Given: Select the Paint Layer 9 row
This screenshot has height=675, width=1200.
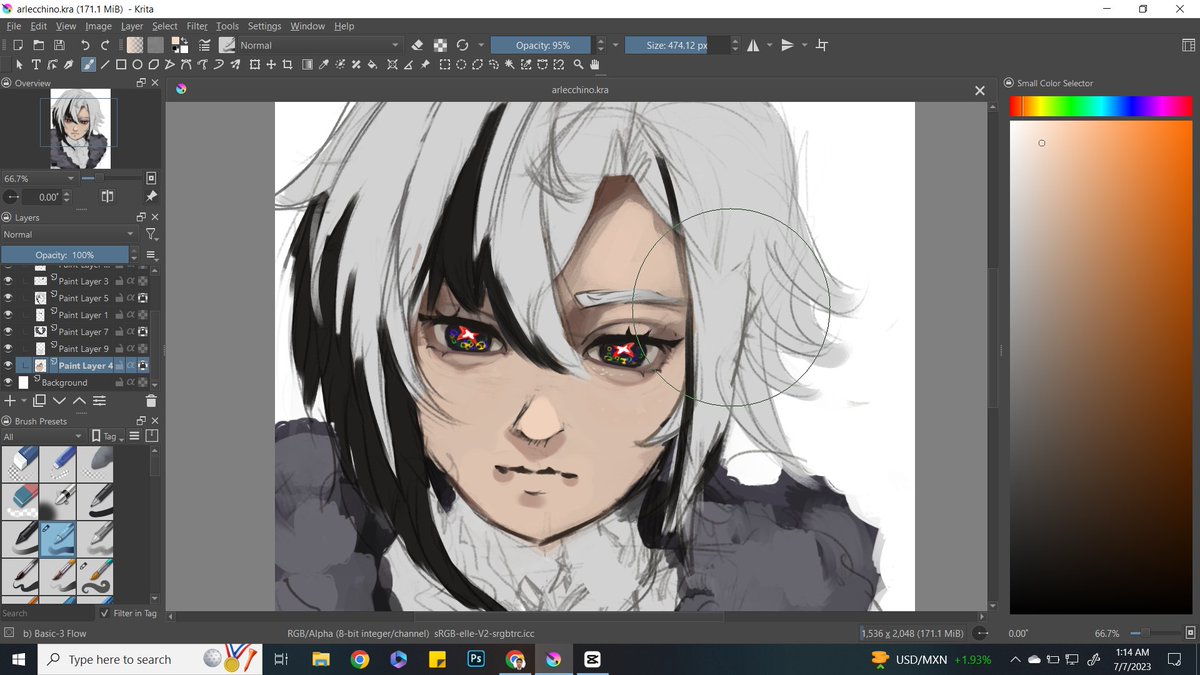Looking at the screenshot, I should point(83,349).
